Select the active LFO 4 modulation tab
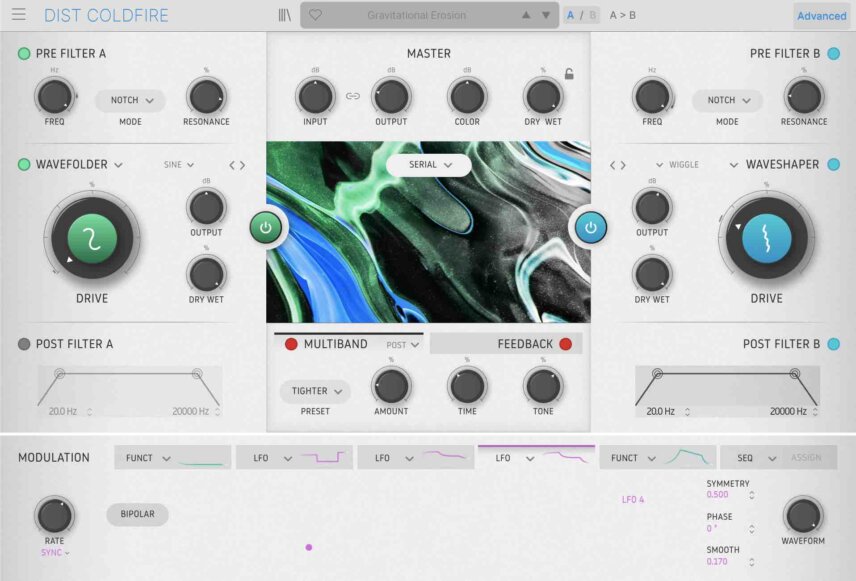The height and width of the screenshot is (581, 856). (x=536, y=458)
